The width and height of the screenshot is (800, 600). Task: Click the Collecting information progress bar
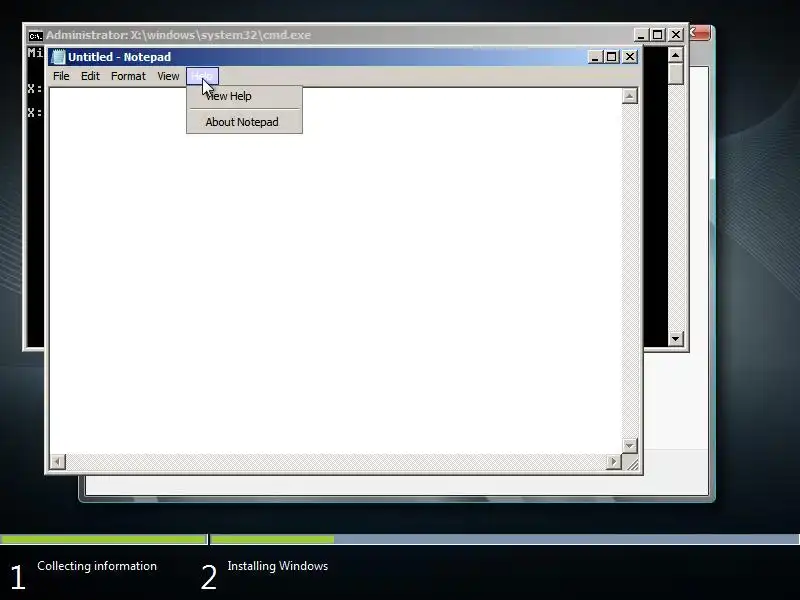click(104, 539)
